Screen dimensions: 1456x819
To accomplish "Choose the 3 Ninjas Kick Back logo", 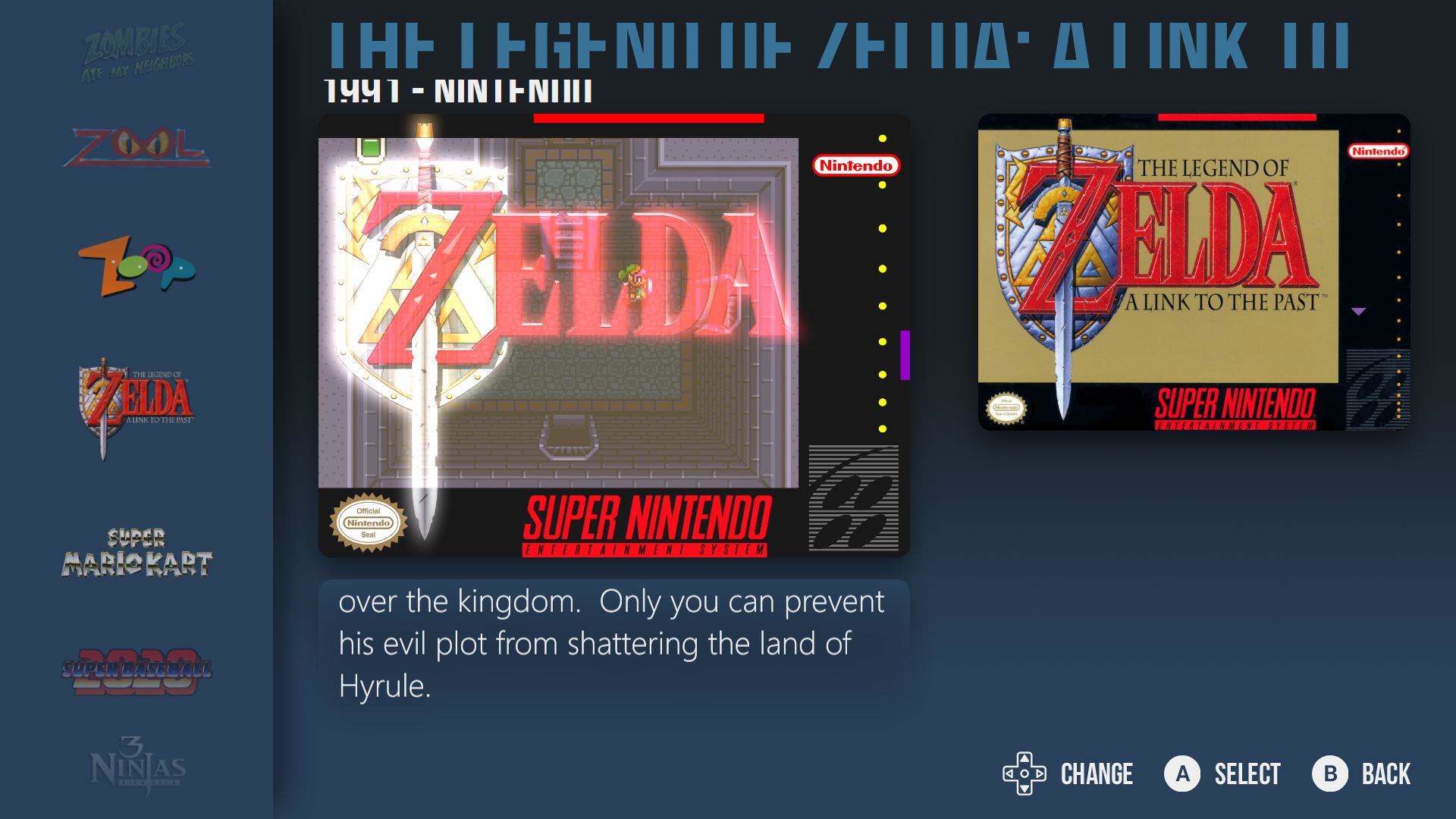I will [137, 764].
